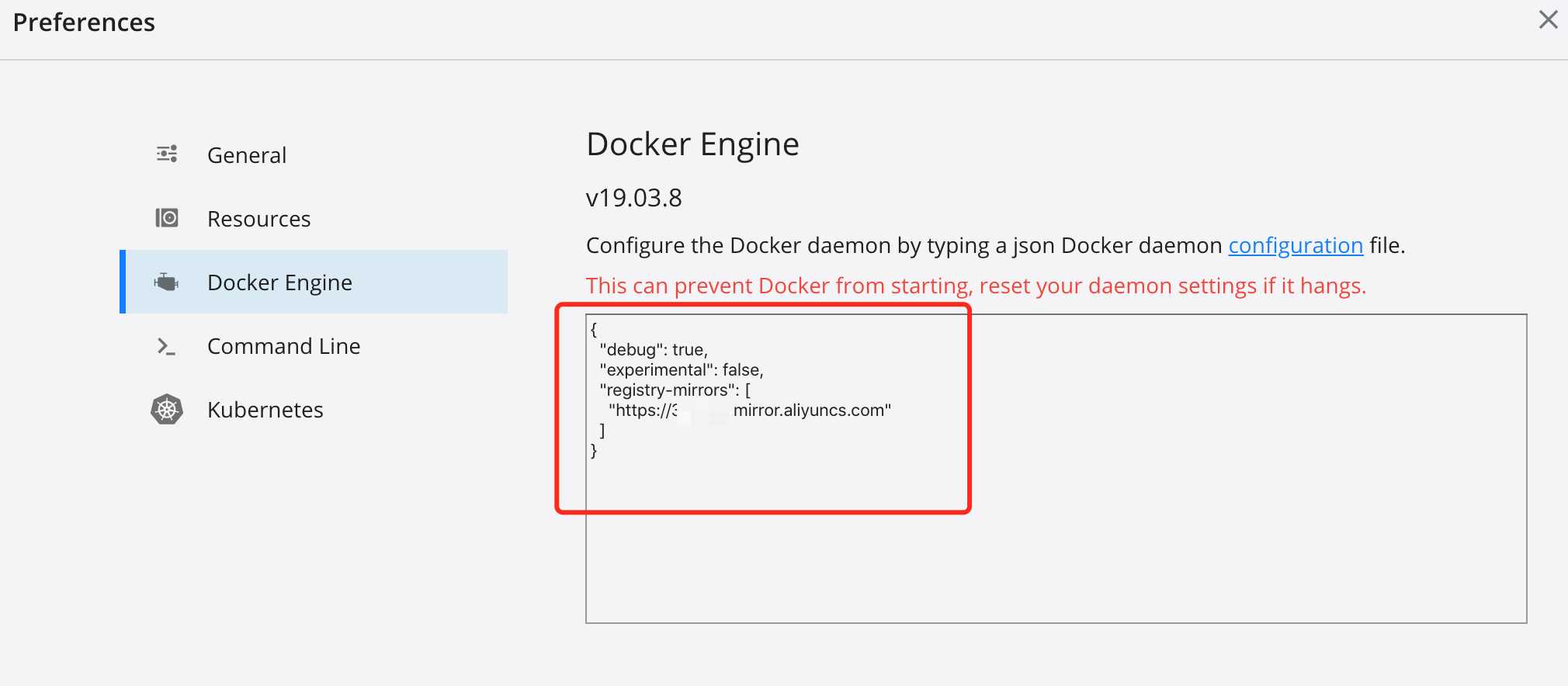Click the Resources disk icon
Screen dimensions: 1568x686
167,218
